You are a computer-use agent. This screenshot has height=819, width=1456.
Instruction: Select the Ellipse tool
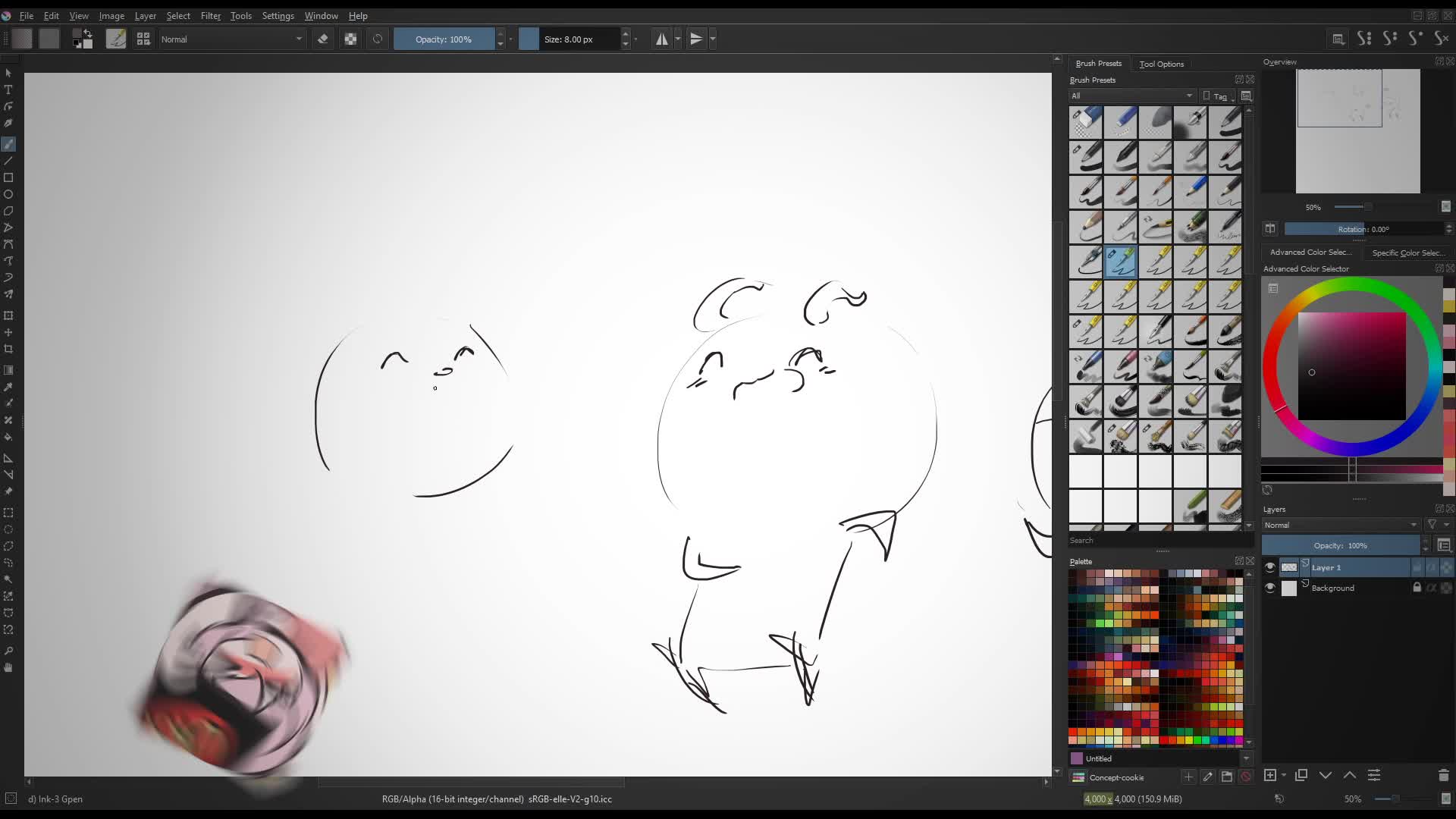pyautogui.click(x=8, y=194)
